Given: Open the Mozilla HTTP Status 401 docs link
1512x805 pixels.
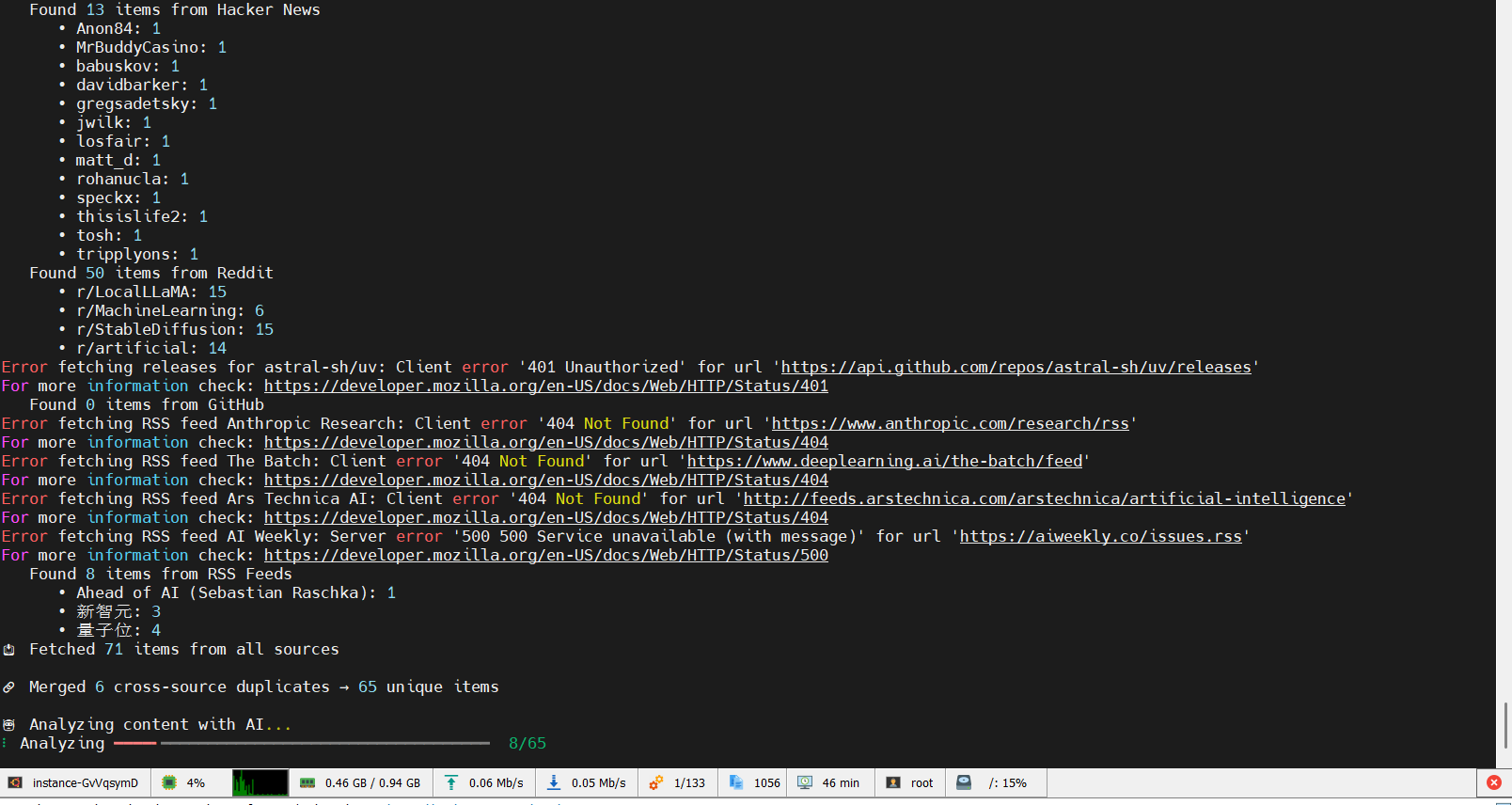Looking at the screenshot, I should (x=546, y=386).
